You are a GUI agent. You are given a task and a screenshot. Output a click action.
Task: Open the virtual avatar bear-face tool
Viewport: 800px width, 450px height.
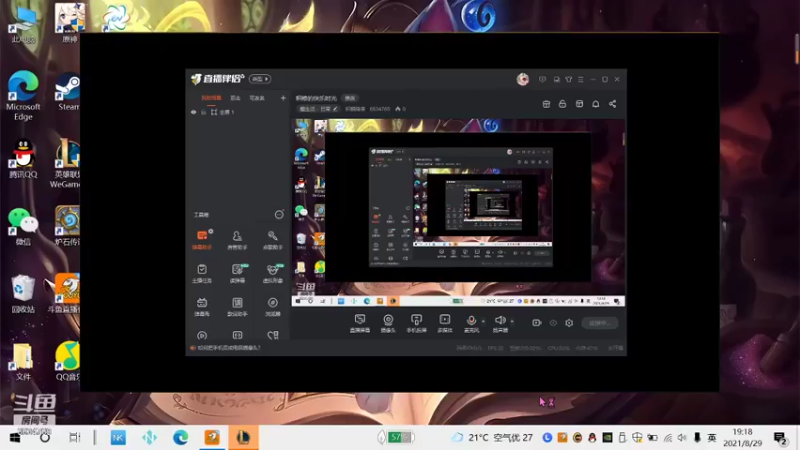pos(272,273)
